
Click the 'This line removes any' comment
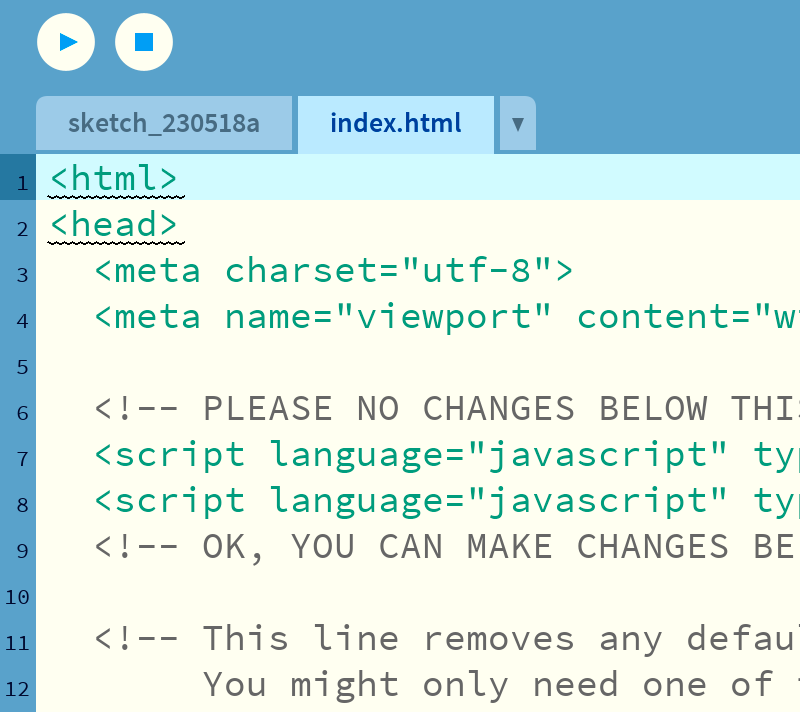pyautogui.click(x=447, y=639)
